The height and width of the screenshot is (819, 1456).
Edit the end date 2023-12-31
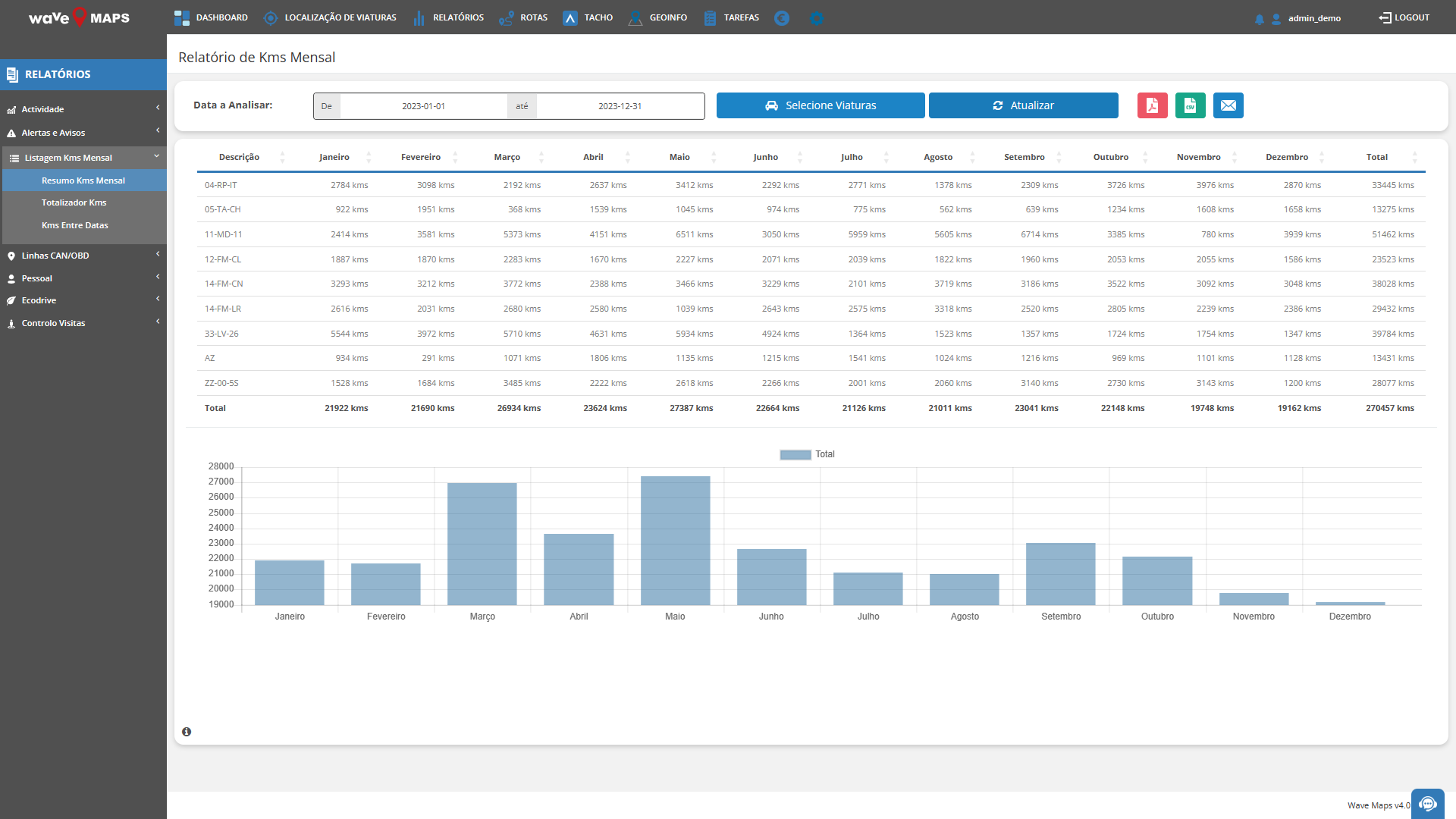[x=620, y=106]
